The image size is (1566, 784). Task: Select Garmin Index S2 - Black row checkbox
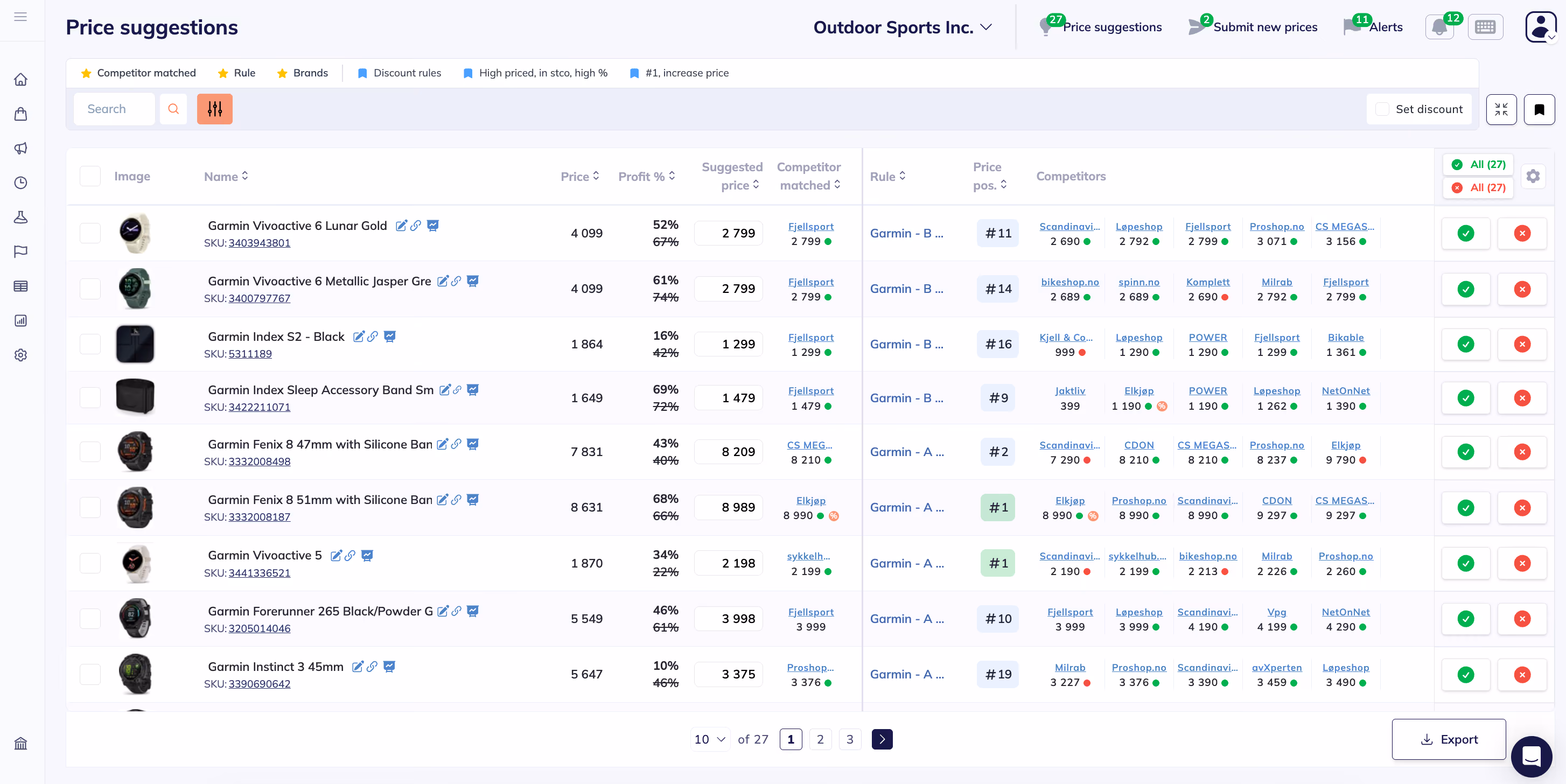coord(90,344)
